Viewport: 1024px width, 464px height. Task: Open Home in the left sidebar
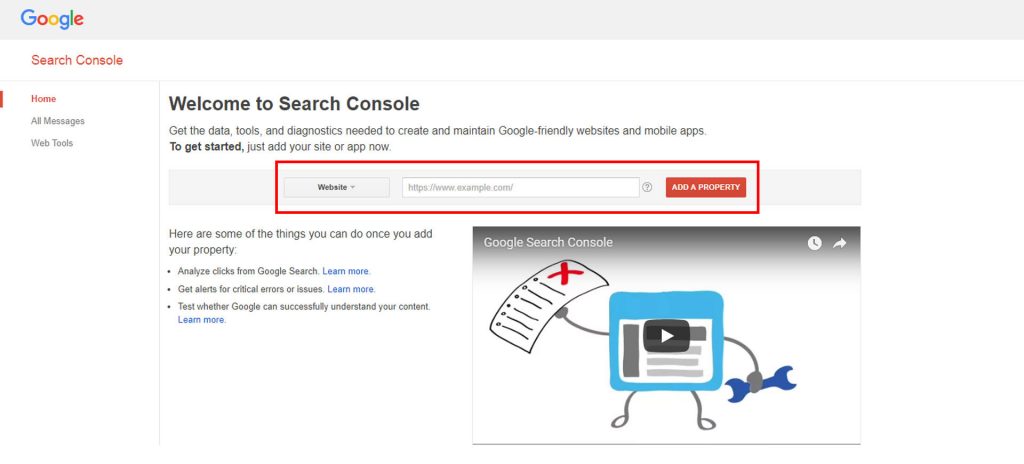(x=43, y=99)
